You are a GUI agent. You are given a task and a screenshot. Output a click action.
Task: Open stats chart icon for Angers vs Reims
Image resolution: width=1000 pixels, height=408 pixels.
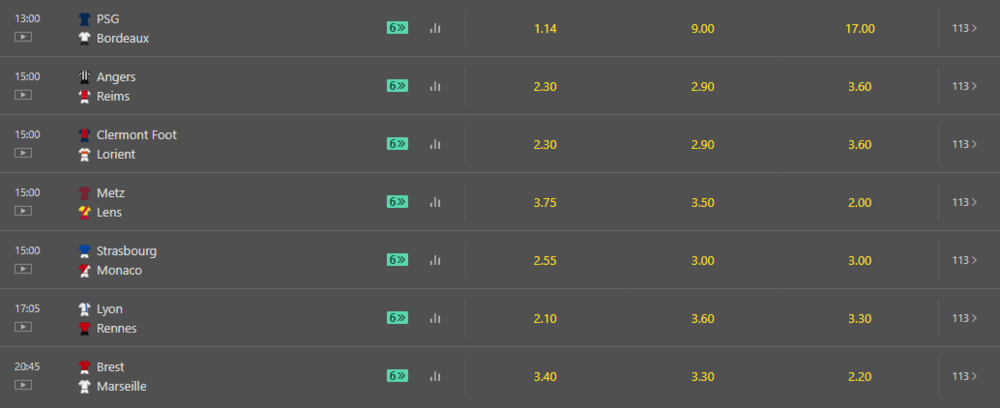coord(435,86)
